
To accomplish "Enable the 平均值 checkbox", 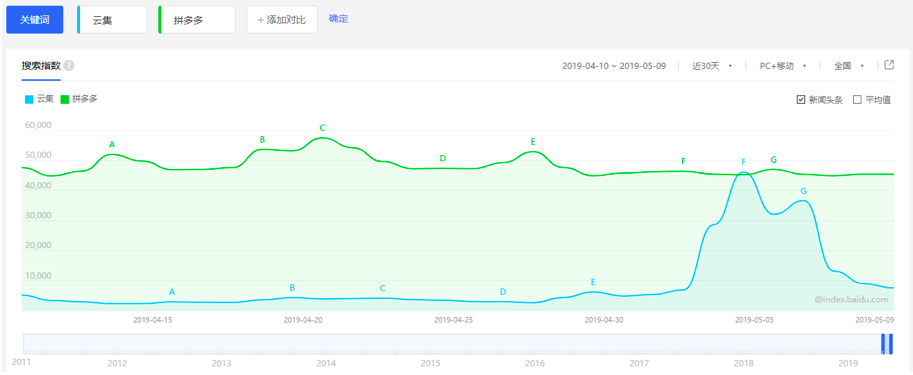I will click(x=857, y=100).
